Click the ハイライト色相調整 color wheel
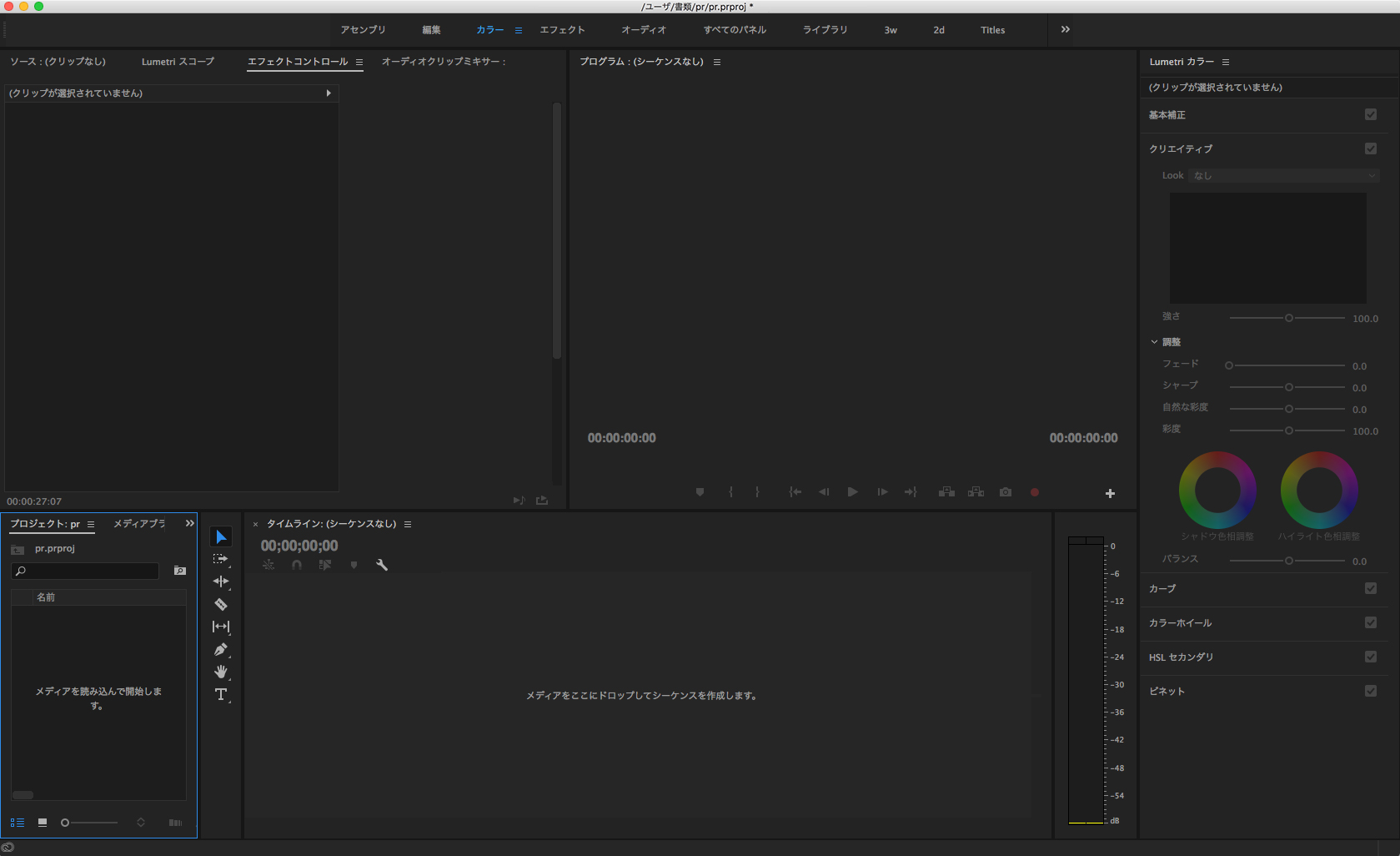Screen dimensions: 1400x856 [x=1319, y=490]
